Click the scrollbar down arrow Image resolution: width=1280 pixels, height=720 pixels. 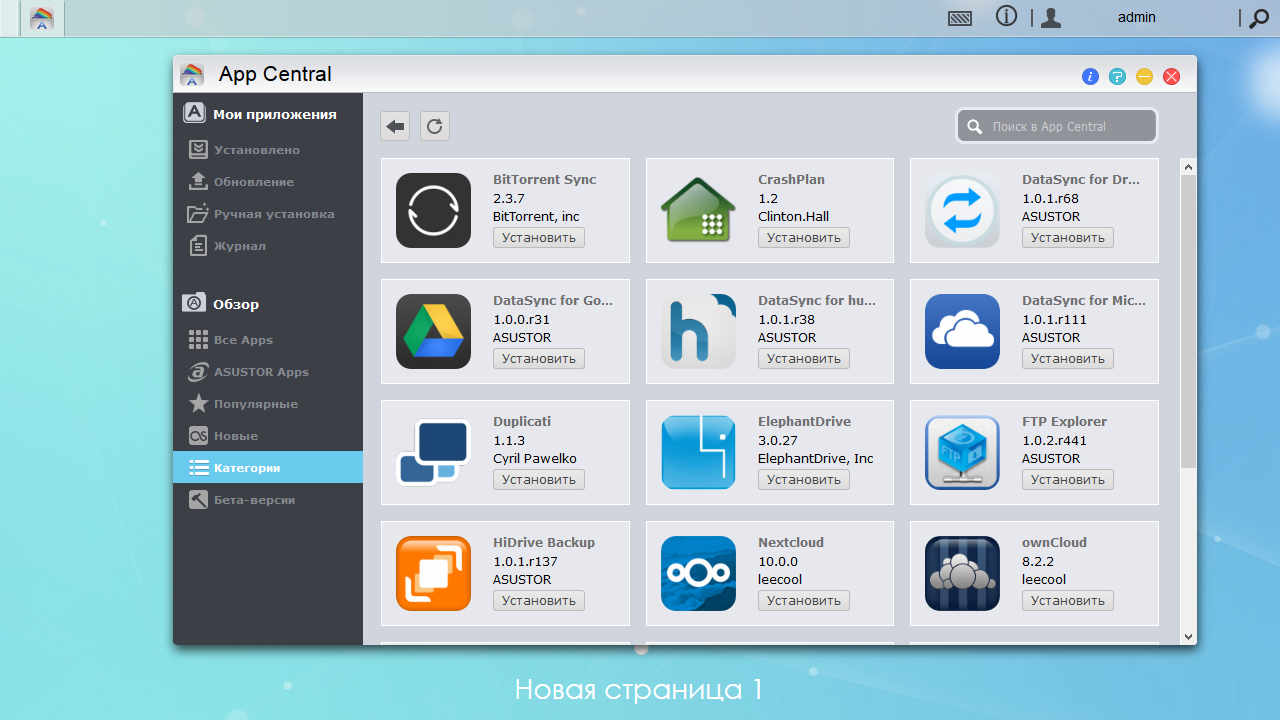pyautogui.click(x=1188, y=636)
